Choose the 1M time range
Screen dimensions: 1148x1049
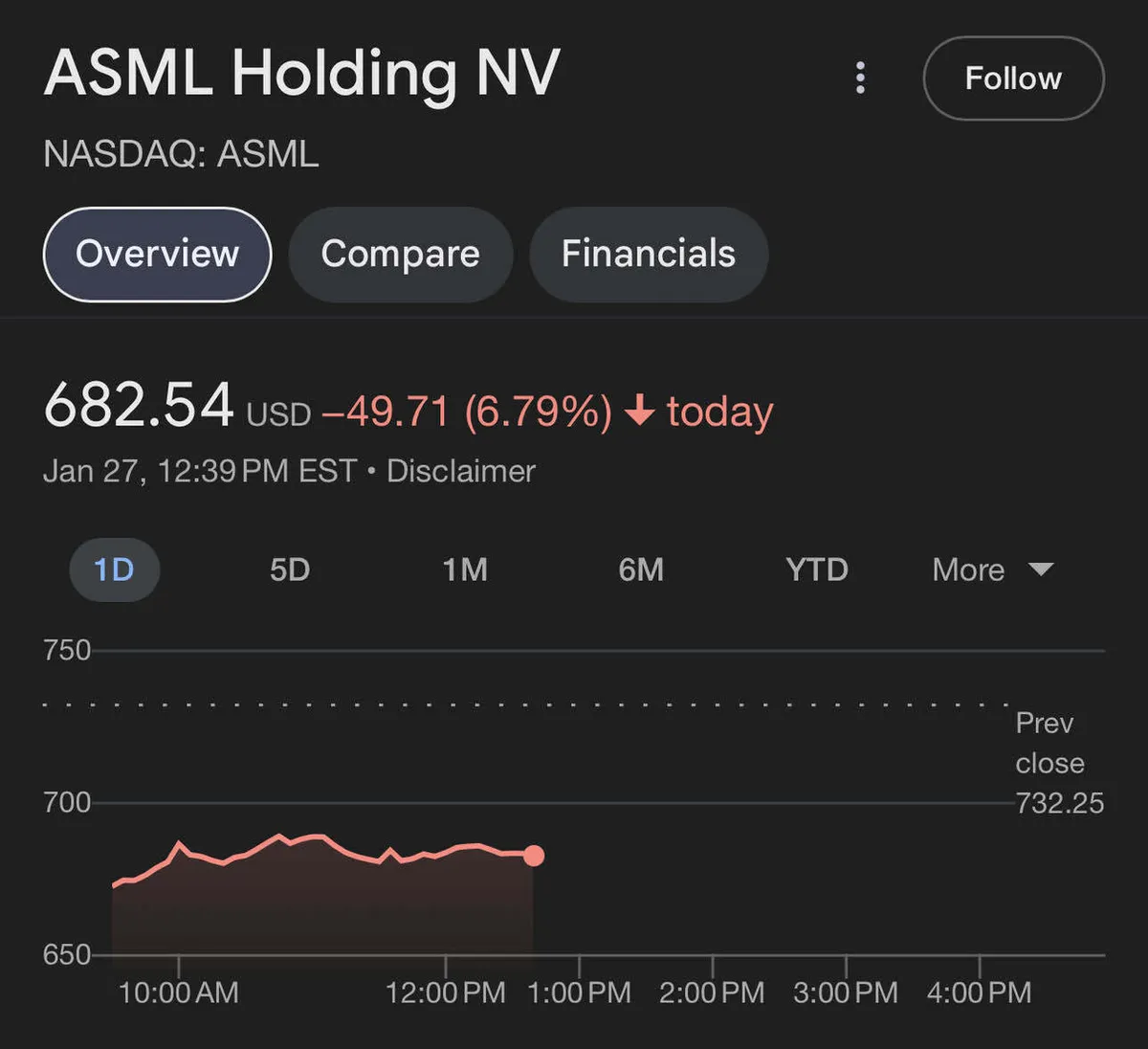(465, 570)
